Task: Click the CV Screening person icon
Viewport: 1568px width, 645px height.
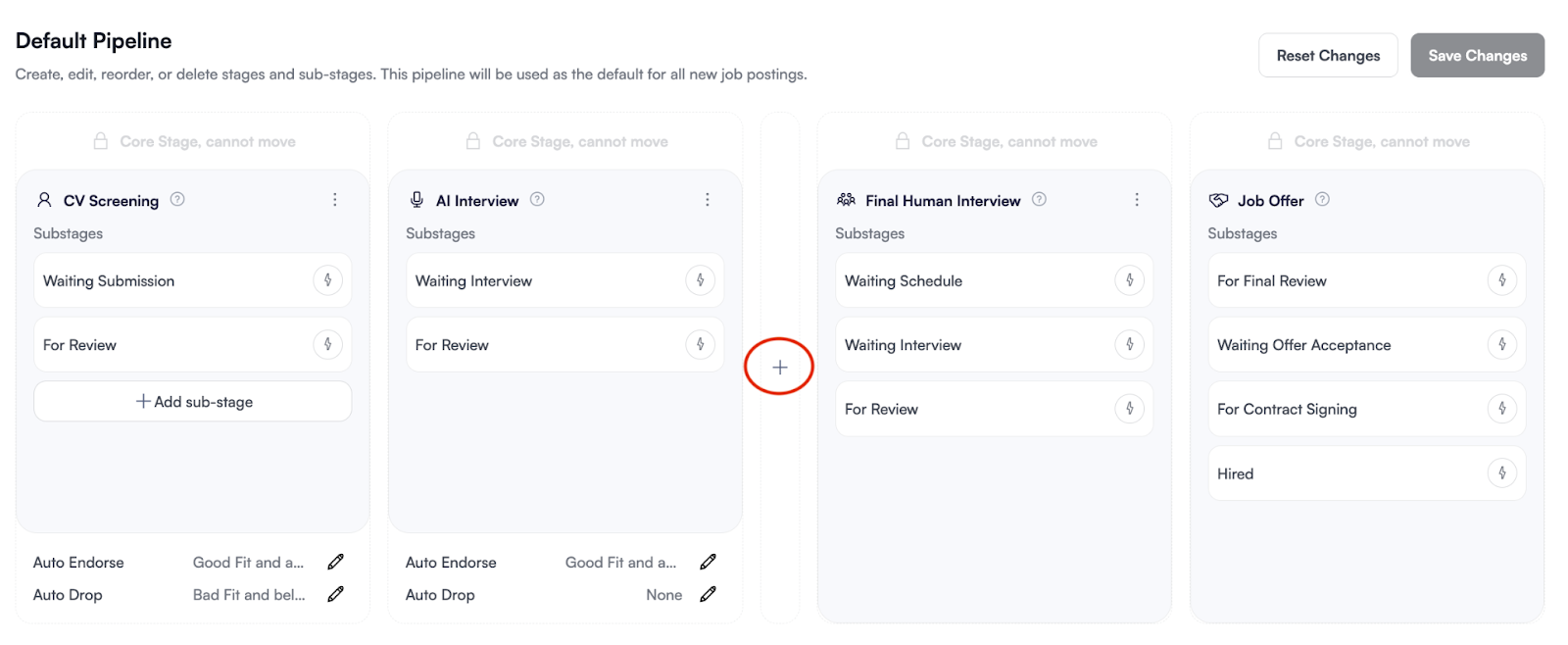Action: click(x=44, y=200)
